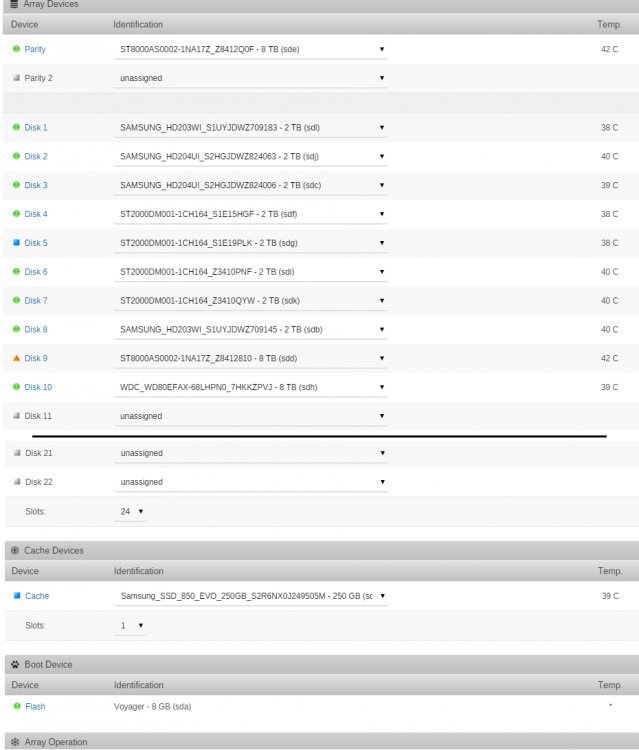
Task: Open the Disk 10 WDC_WD80EFAX dropdown
Action: click(250, 386)
